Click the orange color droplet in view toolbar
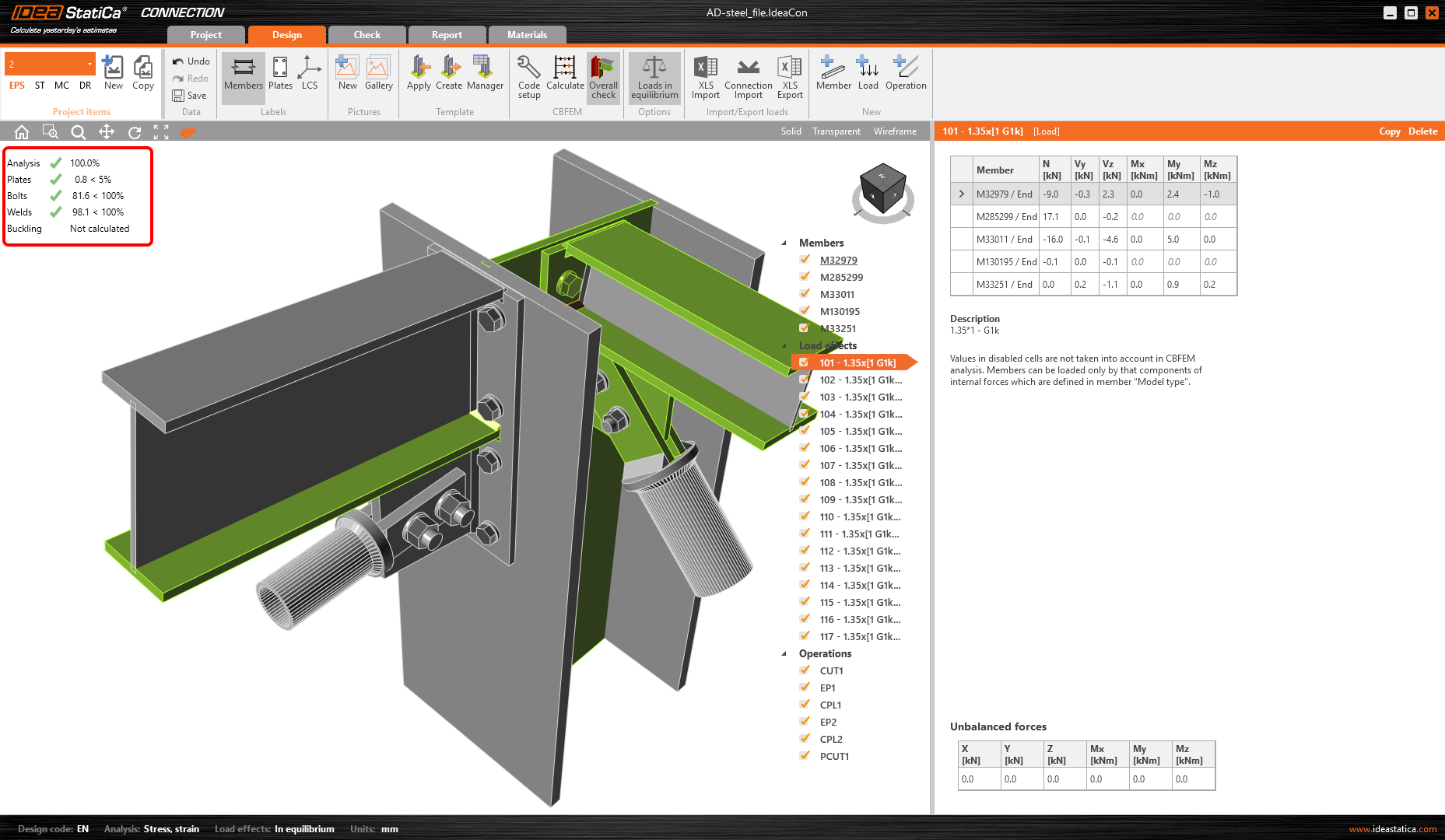 coord(188,131)
